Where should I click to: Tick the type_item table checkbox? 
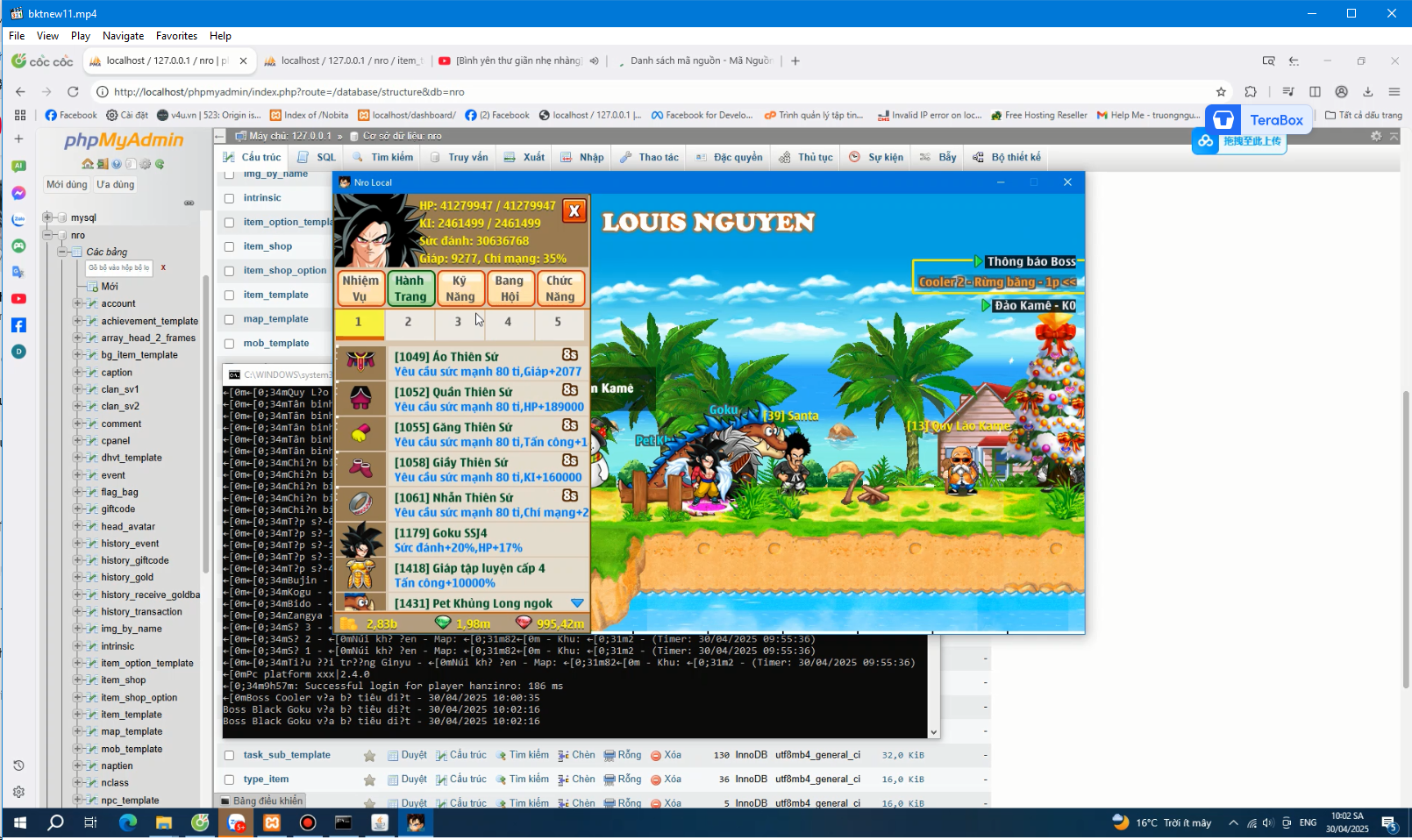point(229,779)
